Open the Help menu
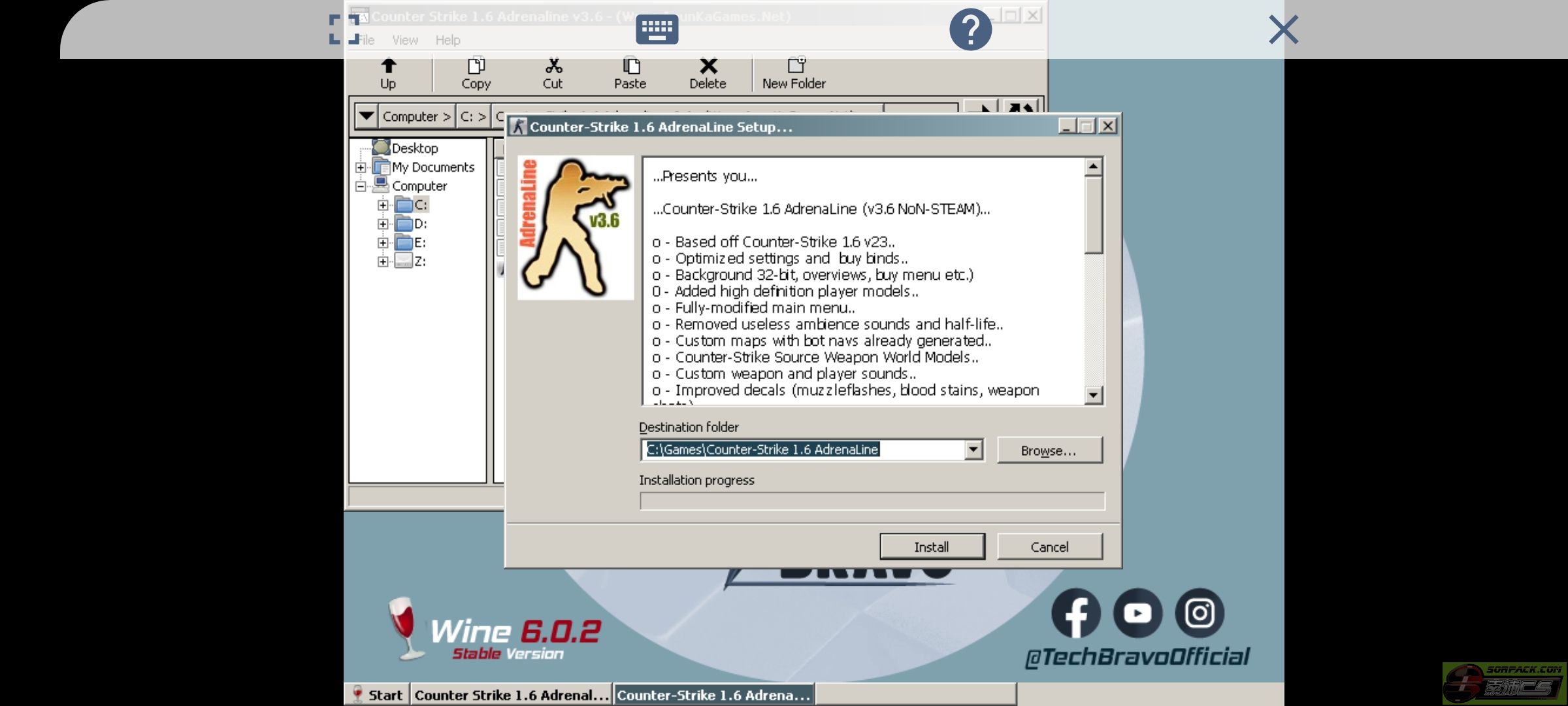1568x706 pixels. click(x=448, y=41)
